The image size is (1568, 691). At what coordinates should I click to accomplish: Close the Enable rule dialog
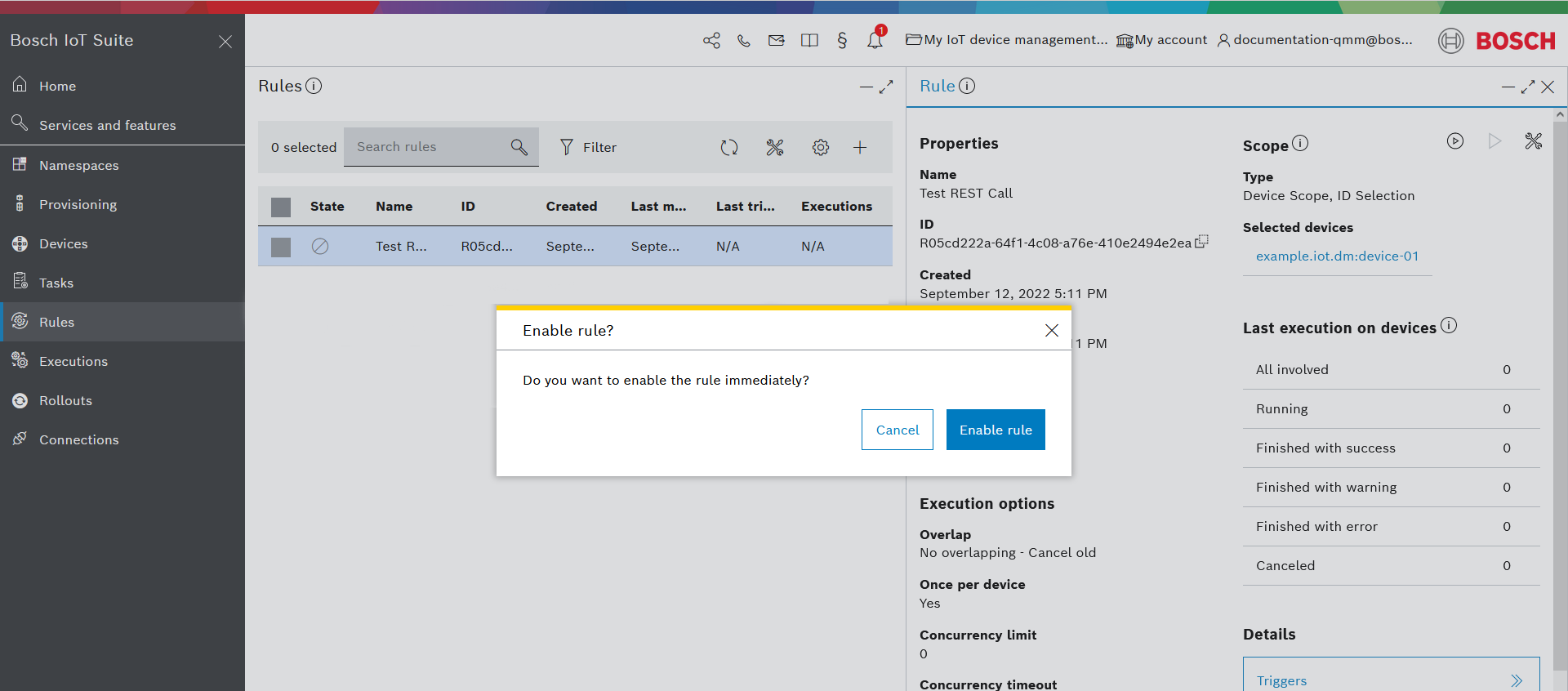click(x=1052, y=330)
